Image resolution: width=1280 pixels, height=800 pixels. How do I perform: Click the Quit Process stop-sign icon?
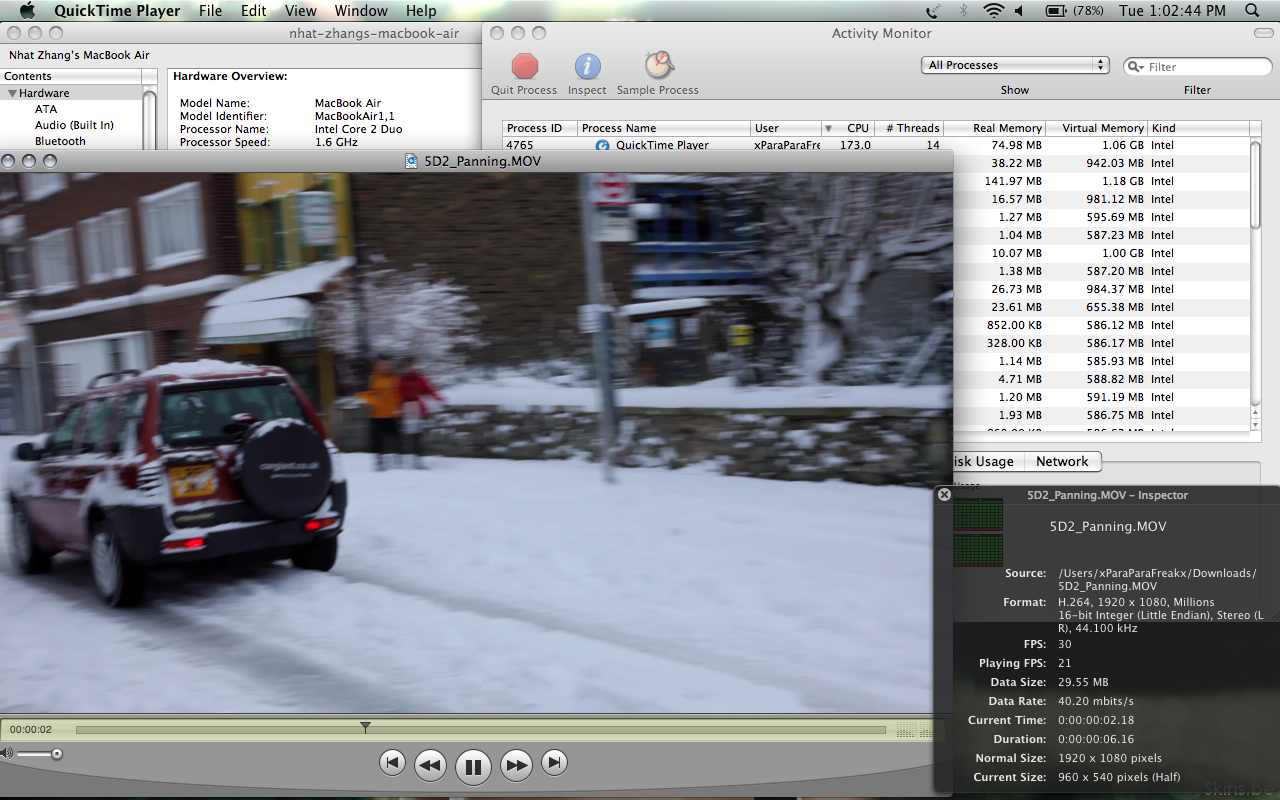[x=525, y=67]
